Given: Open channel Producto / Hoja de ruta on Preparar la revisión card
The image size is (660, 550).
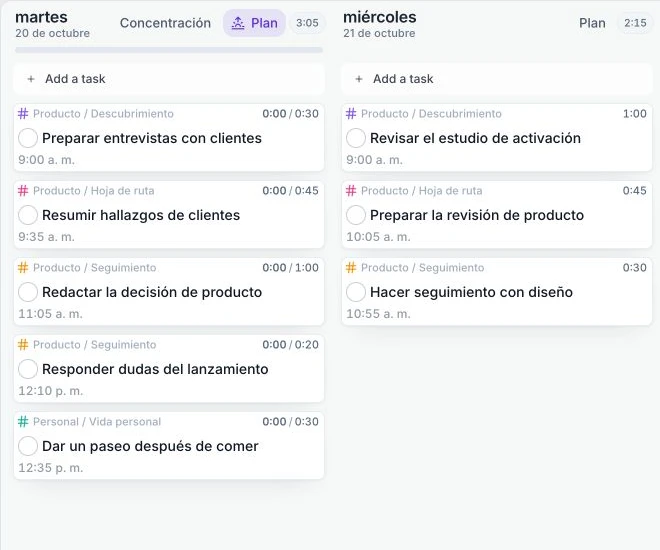Looking at the screenshot, I should tap(421, 191).
